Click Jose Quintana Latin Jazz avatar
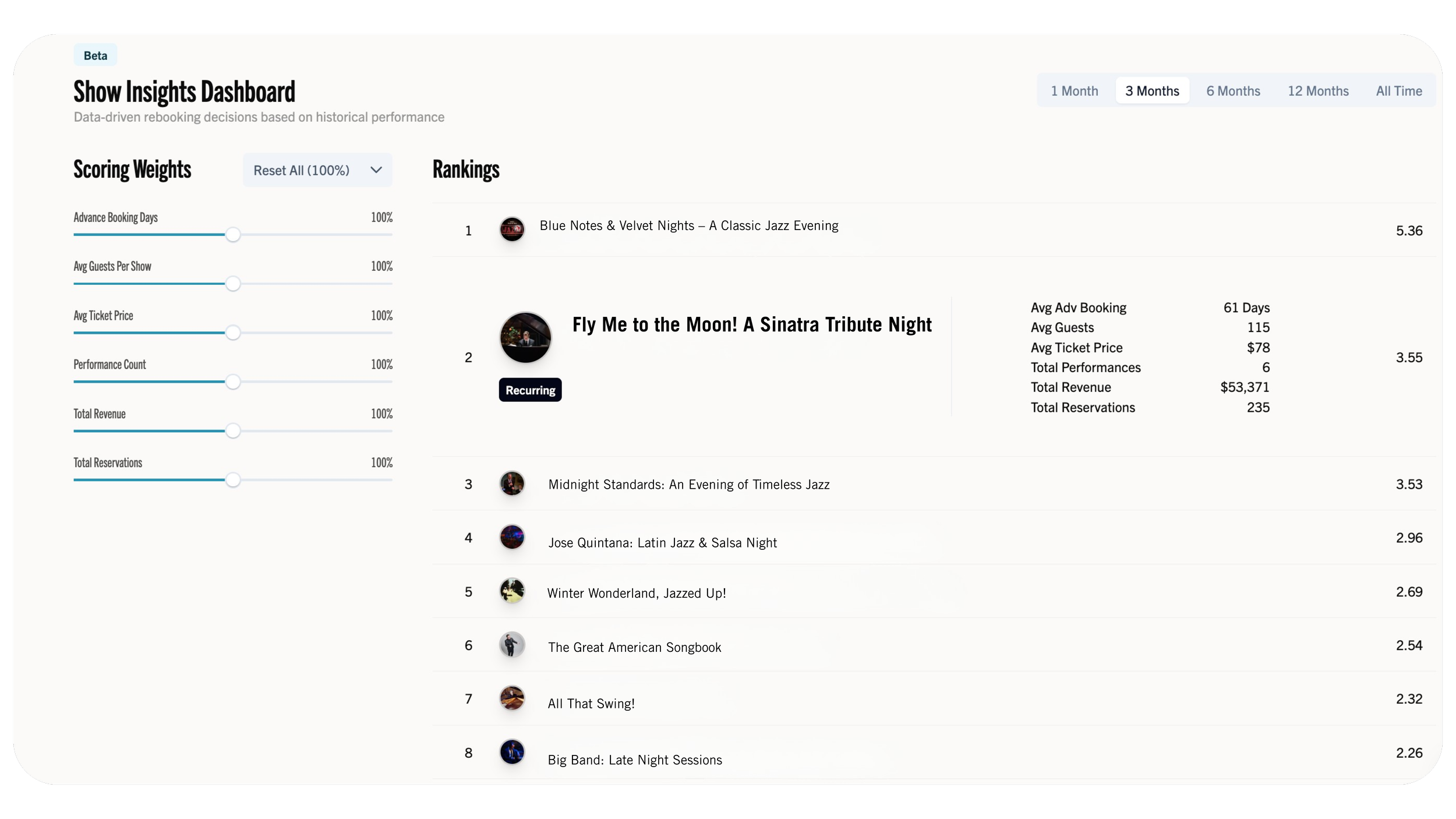Image resolution: width=1456 pixels, height=819 pixels. [x=512, y=537]
